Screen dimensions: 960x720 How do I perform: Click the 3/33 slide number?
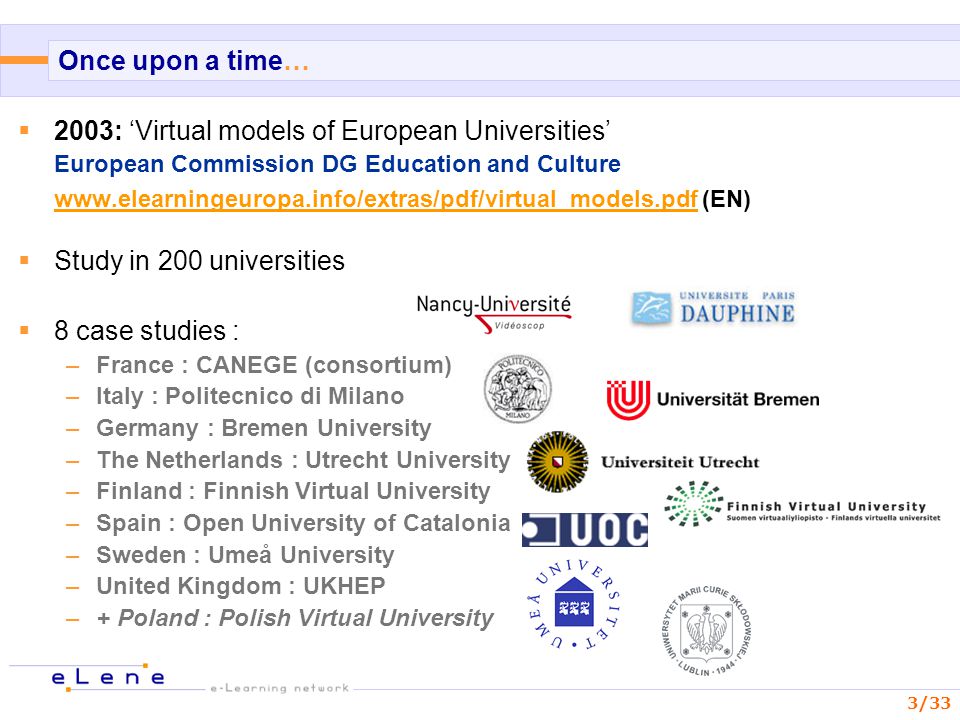tap(929, 702)
